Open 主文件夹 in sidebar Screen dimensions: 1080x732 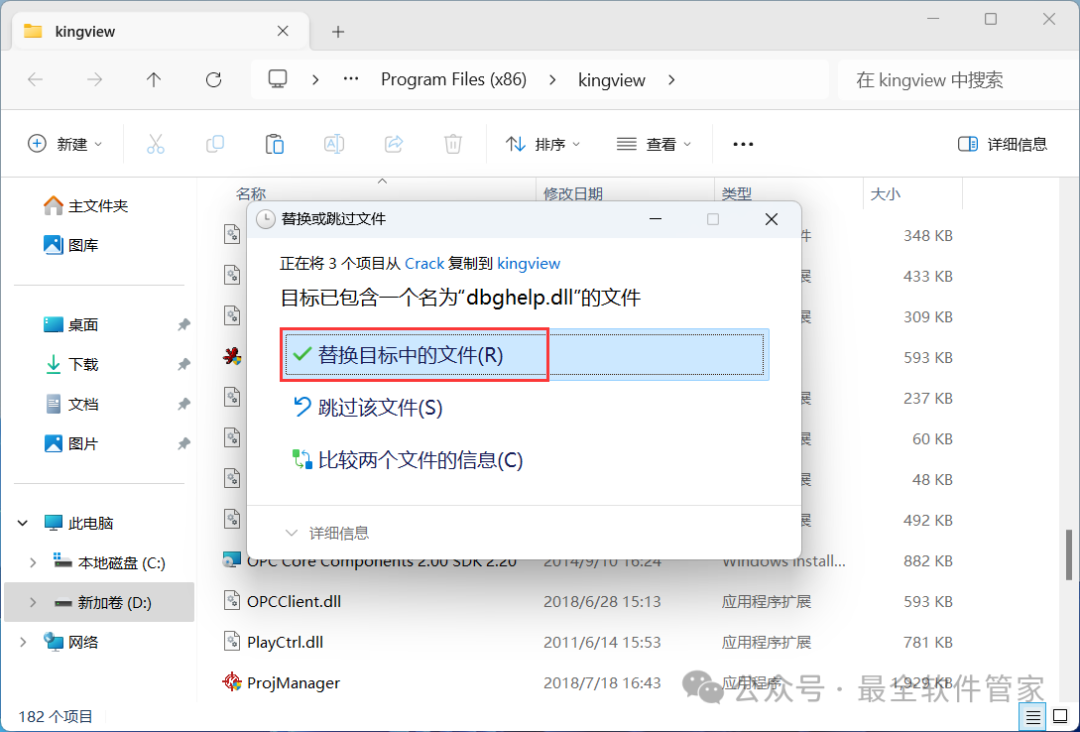pyautogui.click(x=85, y=205)
